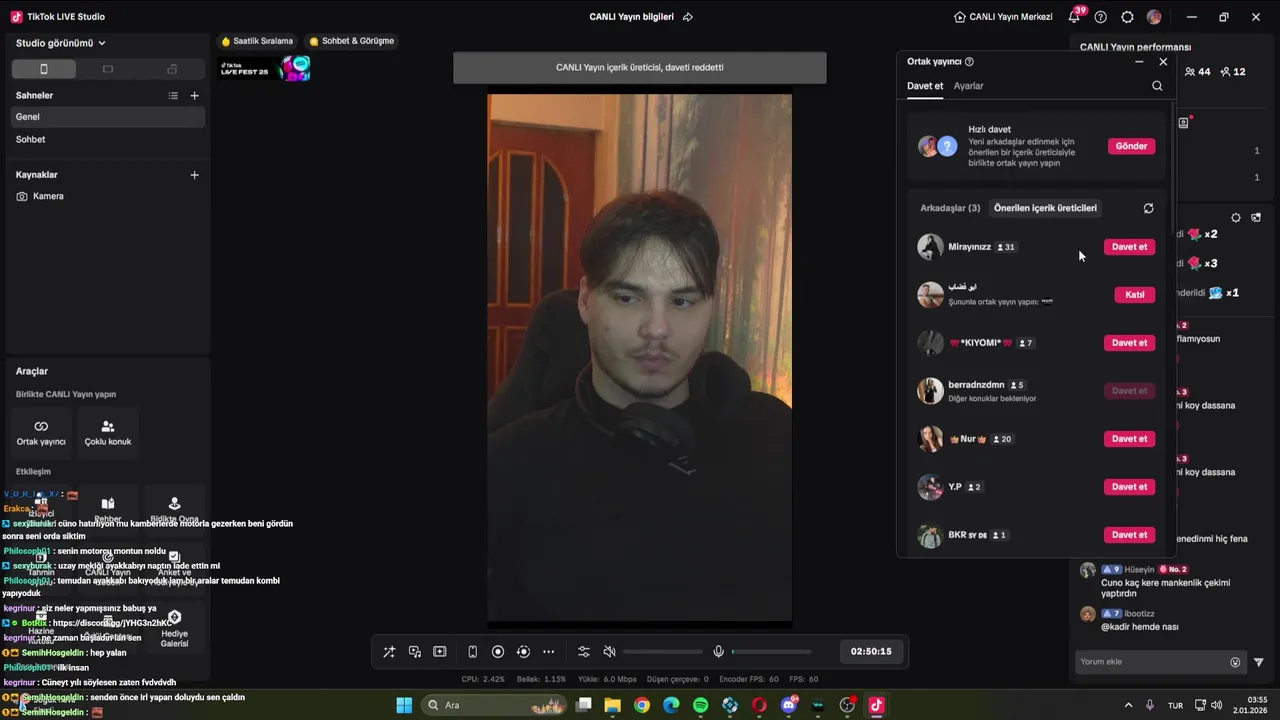Open the media and music icon in bottom toolbar
This screenshot has height=720, width=1280.
415,652
